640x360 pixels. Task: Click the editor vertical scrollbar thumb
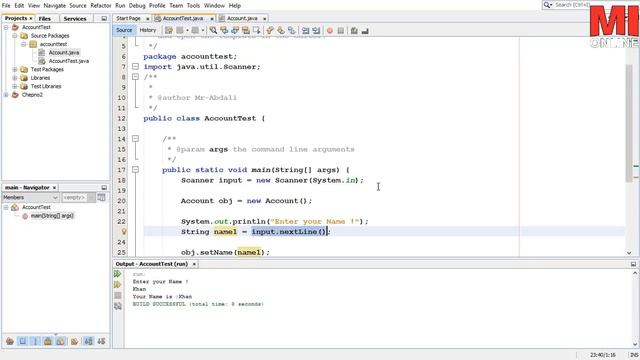pyautogui.click(x=629, y=122)
